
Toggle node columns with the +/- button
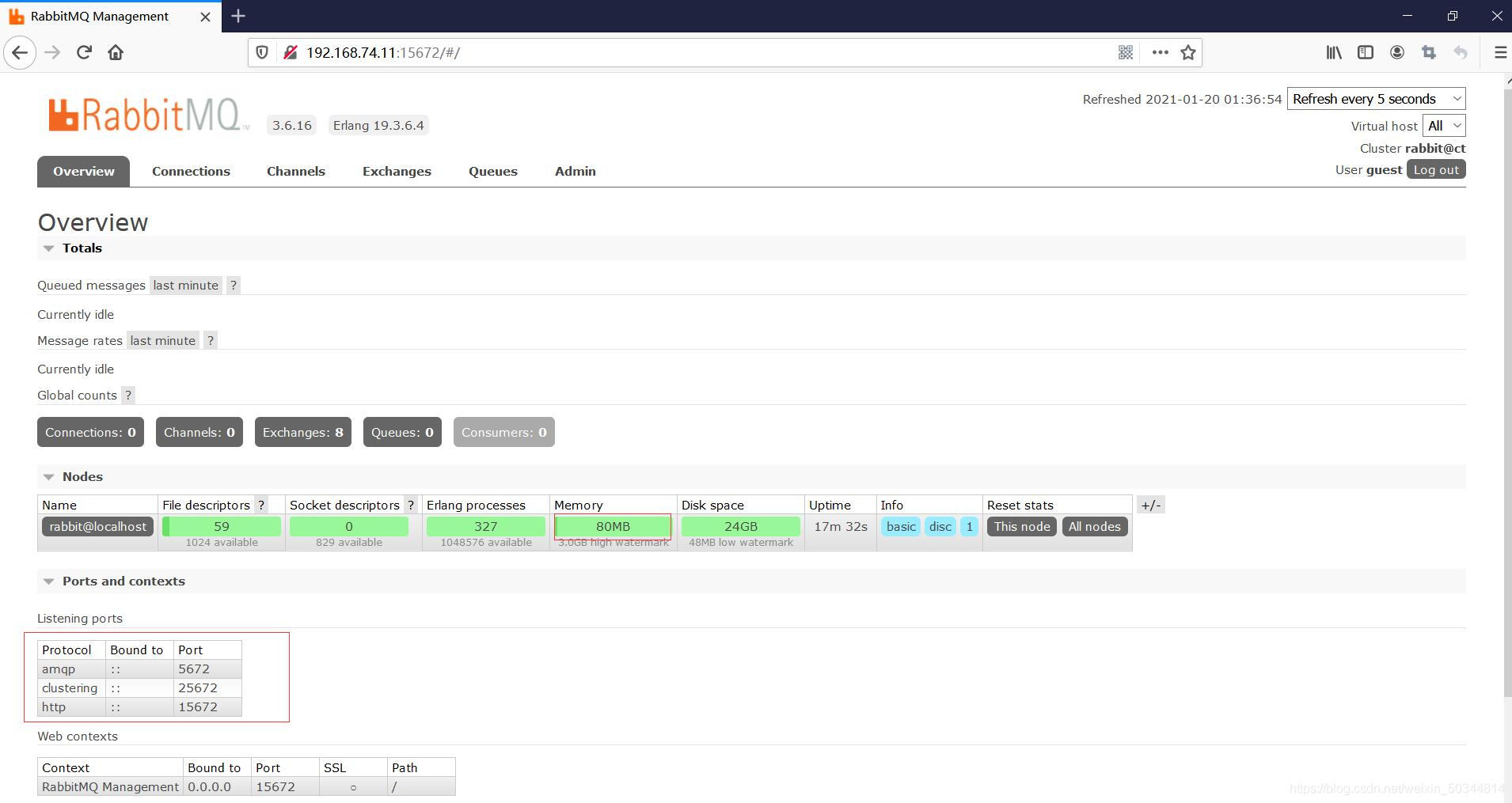pyautogui.click(x=1151, y=506)
